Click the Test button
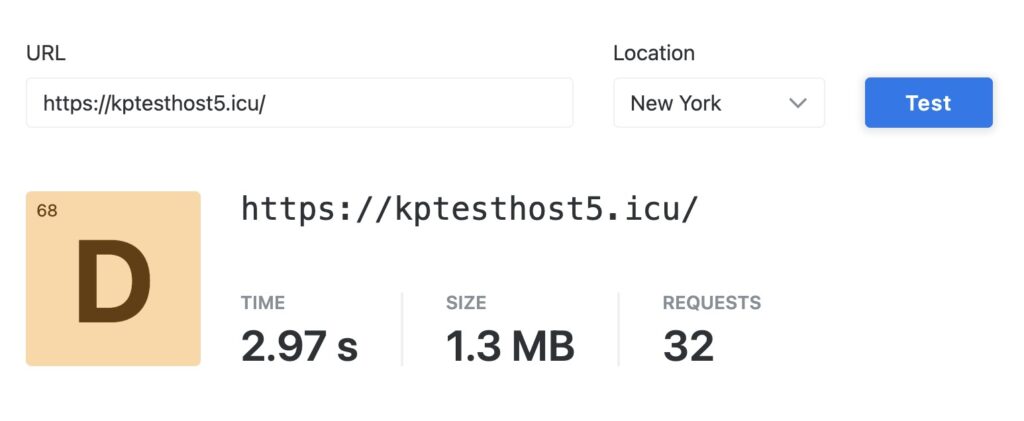The image size is (1024, 421). (928, 103)
